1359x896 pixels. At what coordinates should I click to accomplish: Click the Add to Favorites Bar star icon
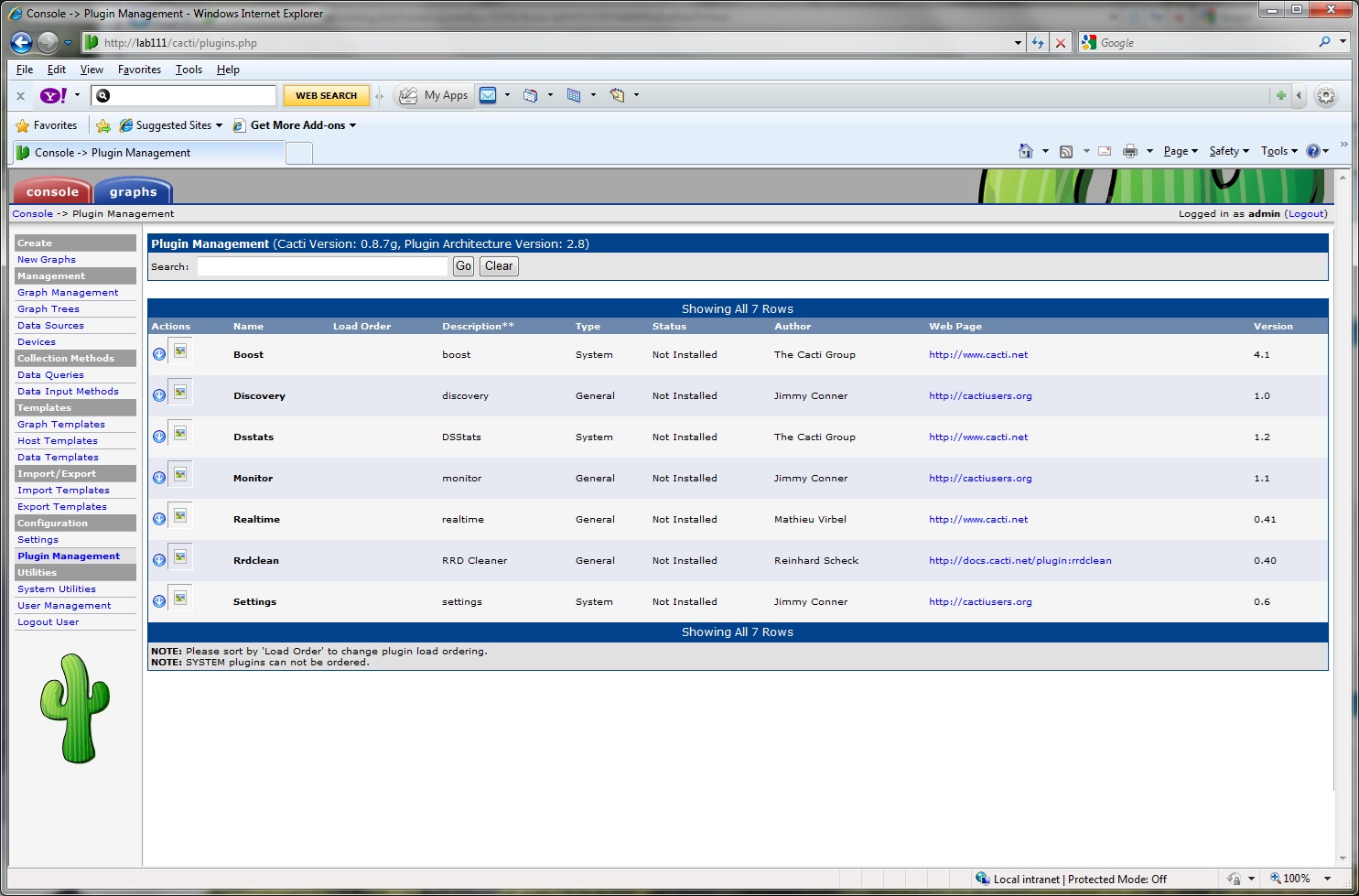pos(103,125)
